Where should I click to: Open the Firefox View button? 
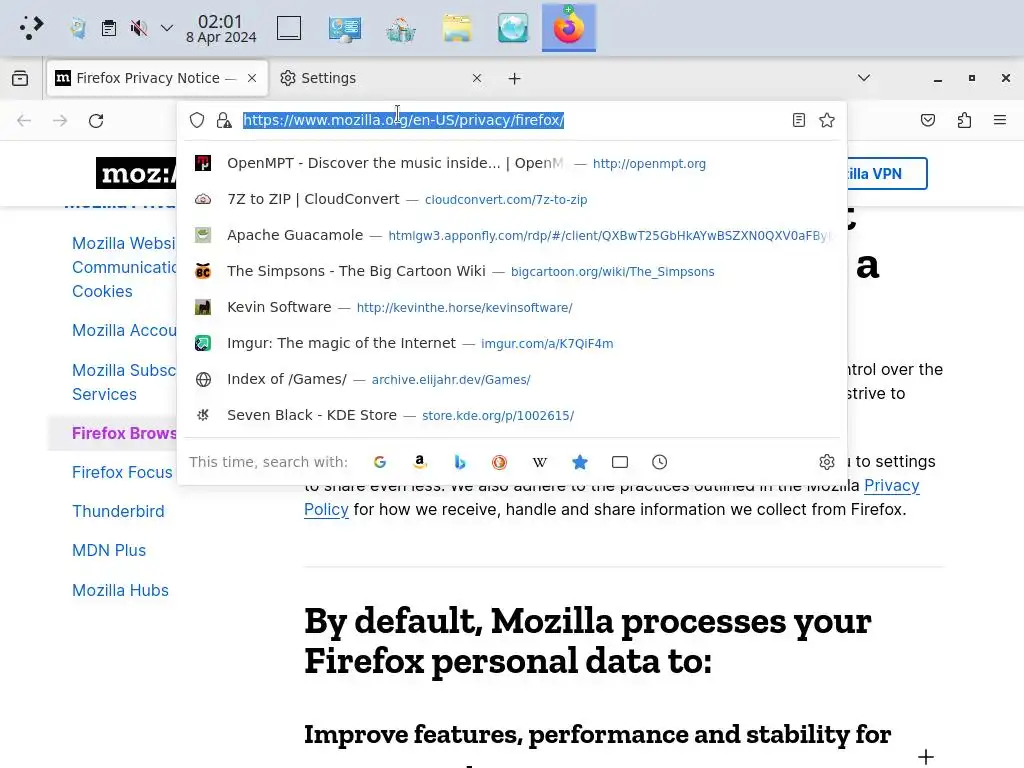click(20, 78)
